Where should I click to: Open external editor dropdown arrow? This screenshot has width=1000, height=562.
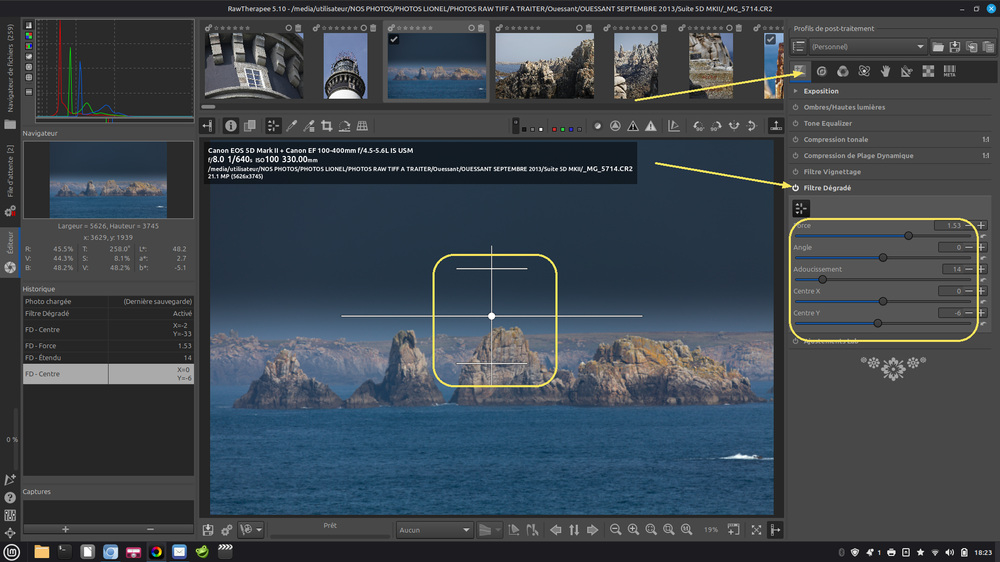pos(259,529)
